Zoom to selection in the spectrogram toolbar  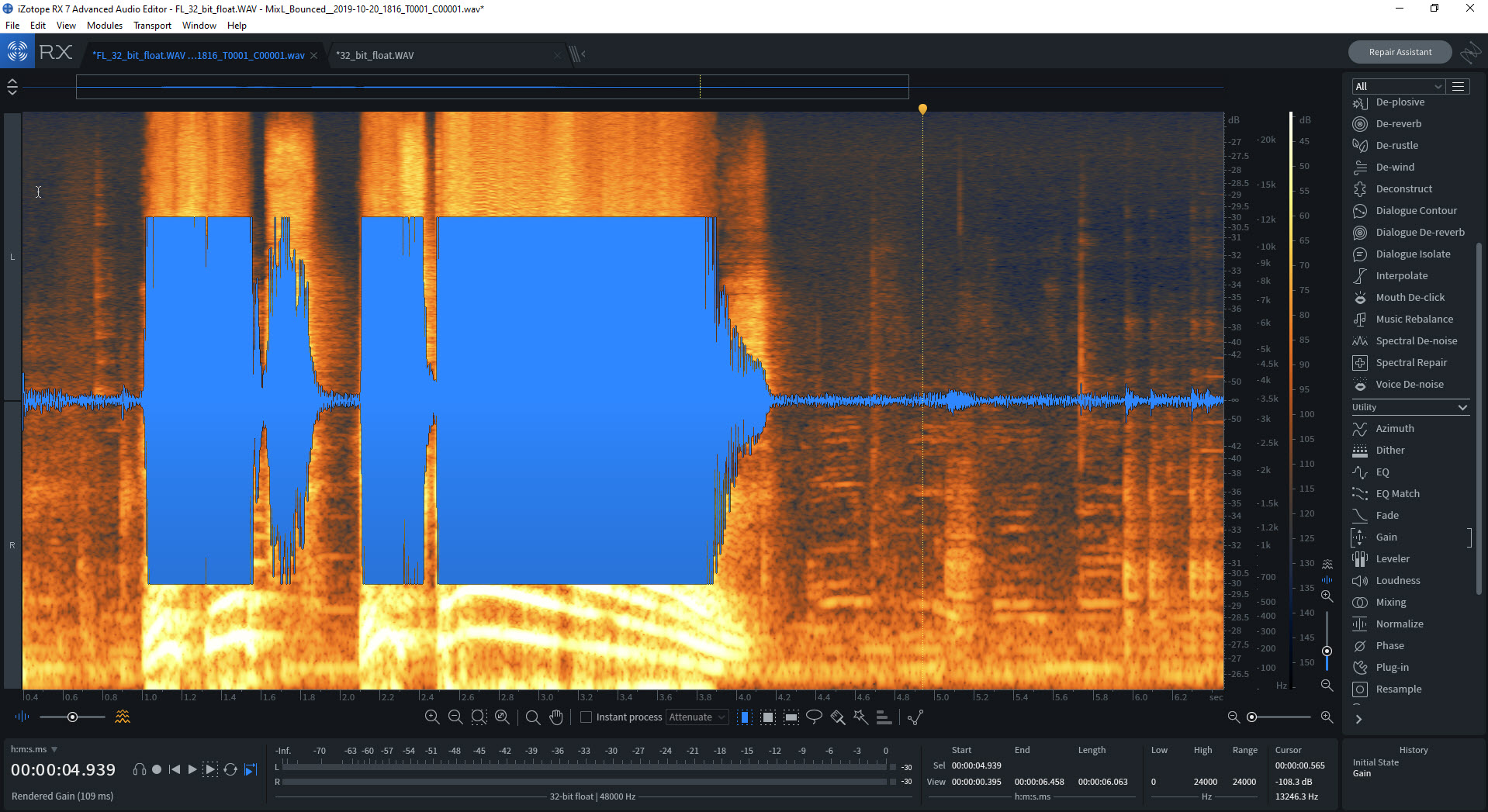[479, 717]
